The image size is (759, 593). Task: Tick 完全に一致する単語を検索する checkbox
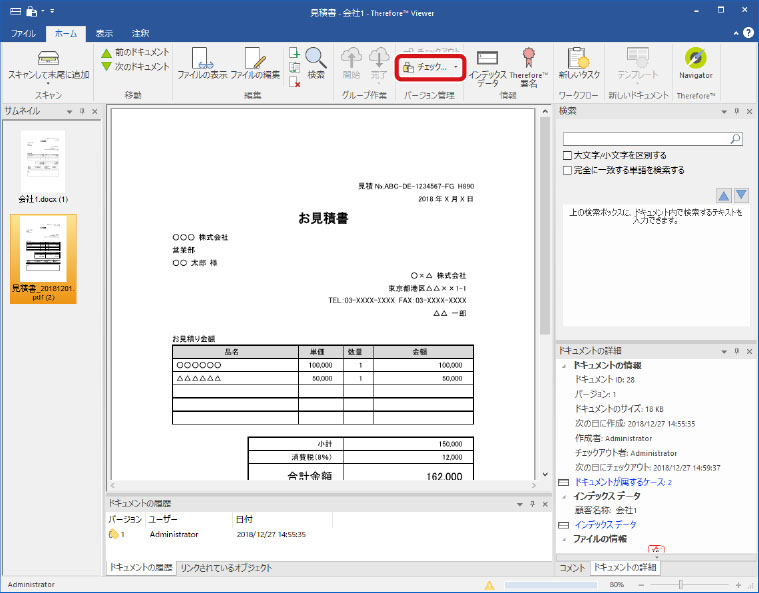(x=568, y=170)
